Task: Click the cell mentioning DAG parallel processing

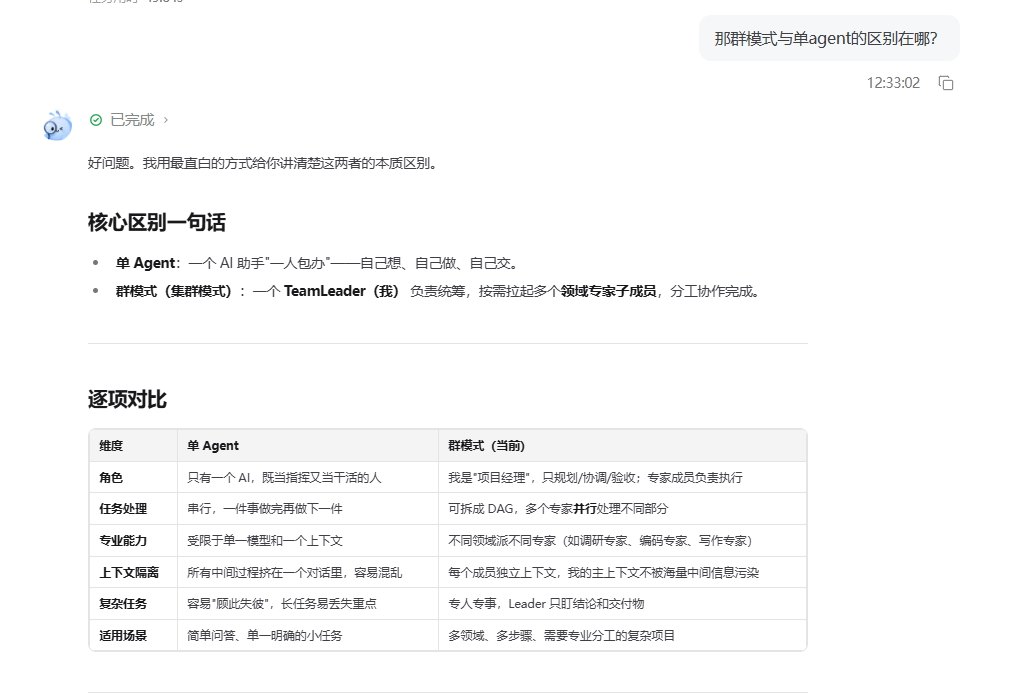Action: (622, 509)
